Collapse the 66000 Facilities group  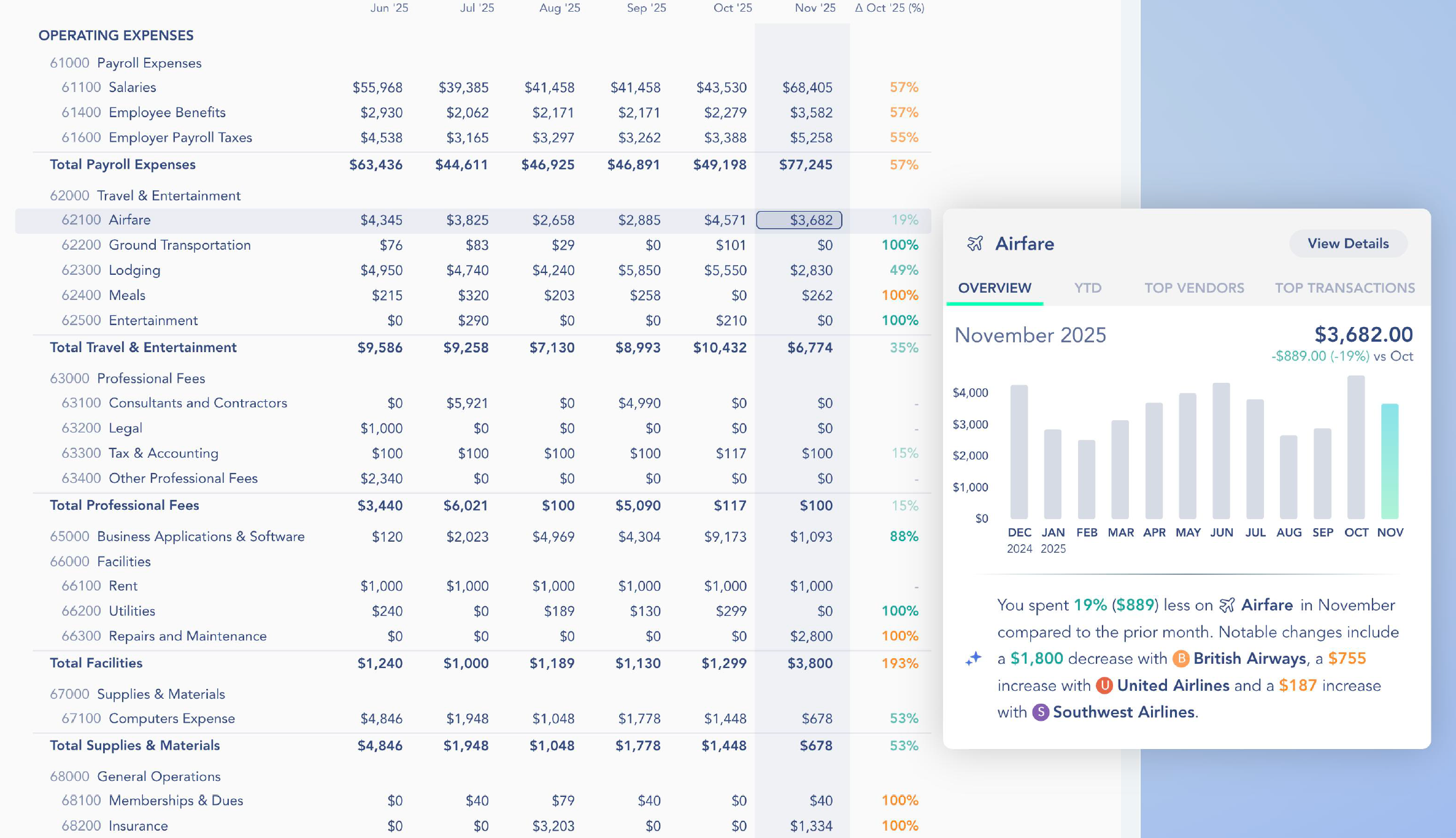tap(100, 561)
